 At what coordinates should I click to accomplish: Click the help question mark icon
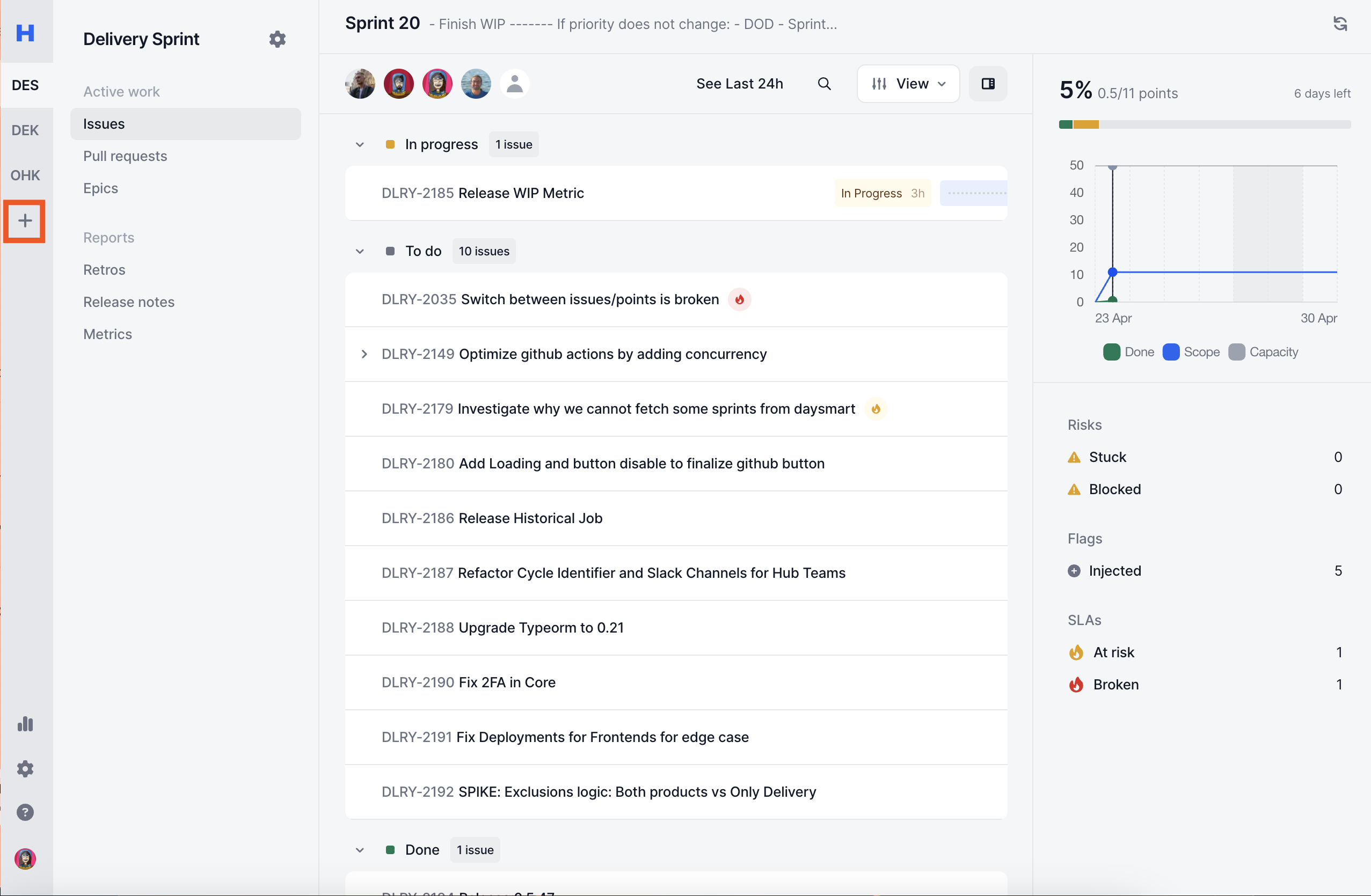tap(25, 812)
